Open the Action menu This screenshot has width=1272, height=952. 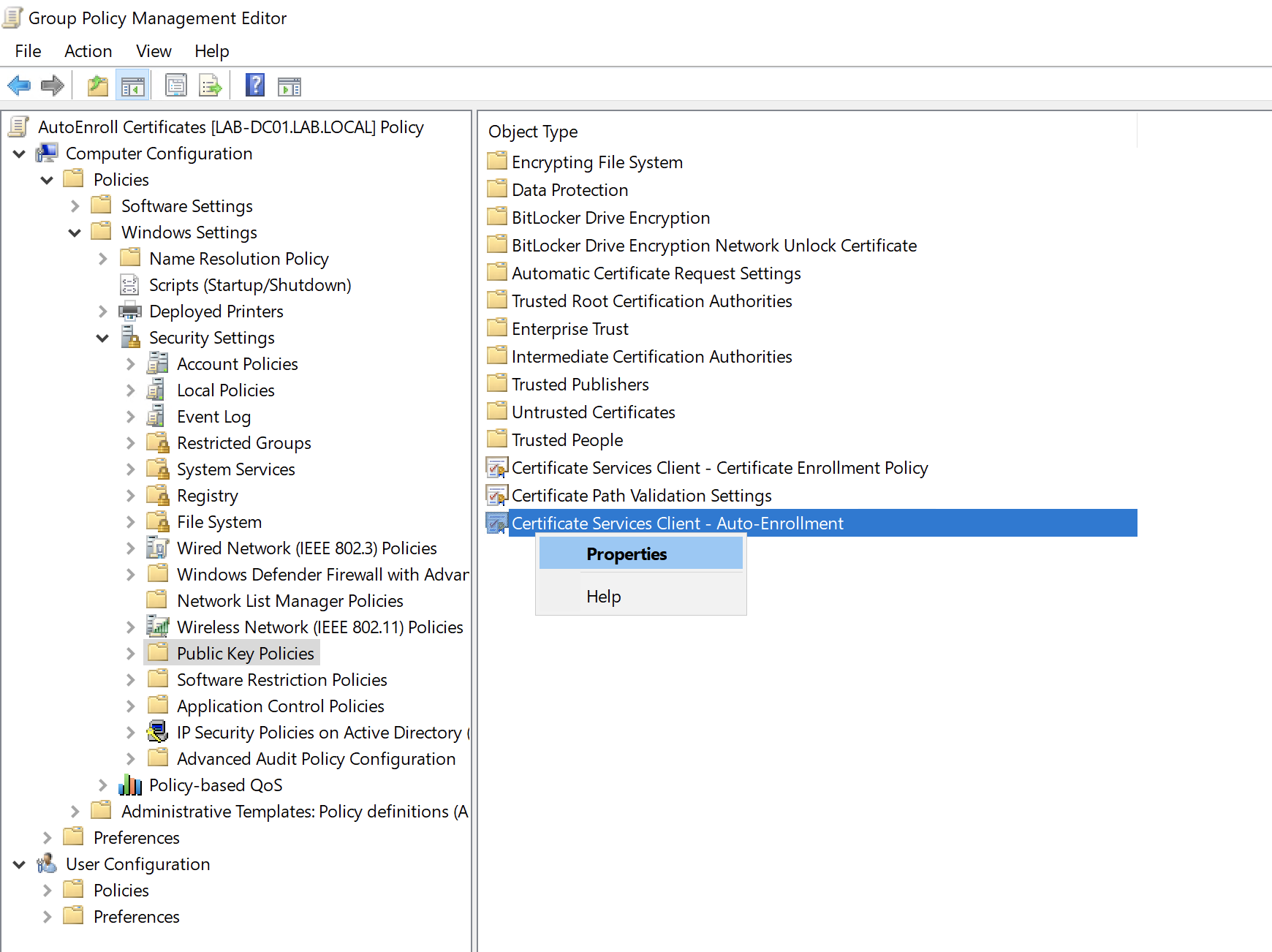click(88, 51)
